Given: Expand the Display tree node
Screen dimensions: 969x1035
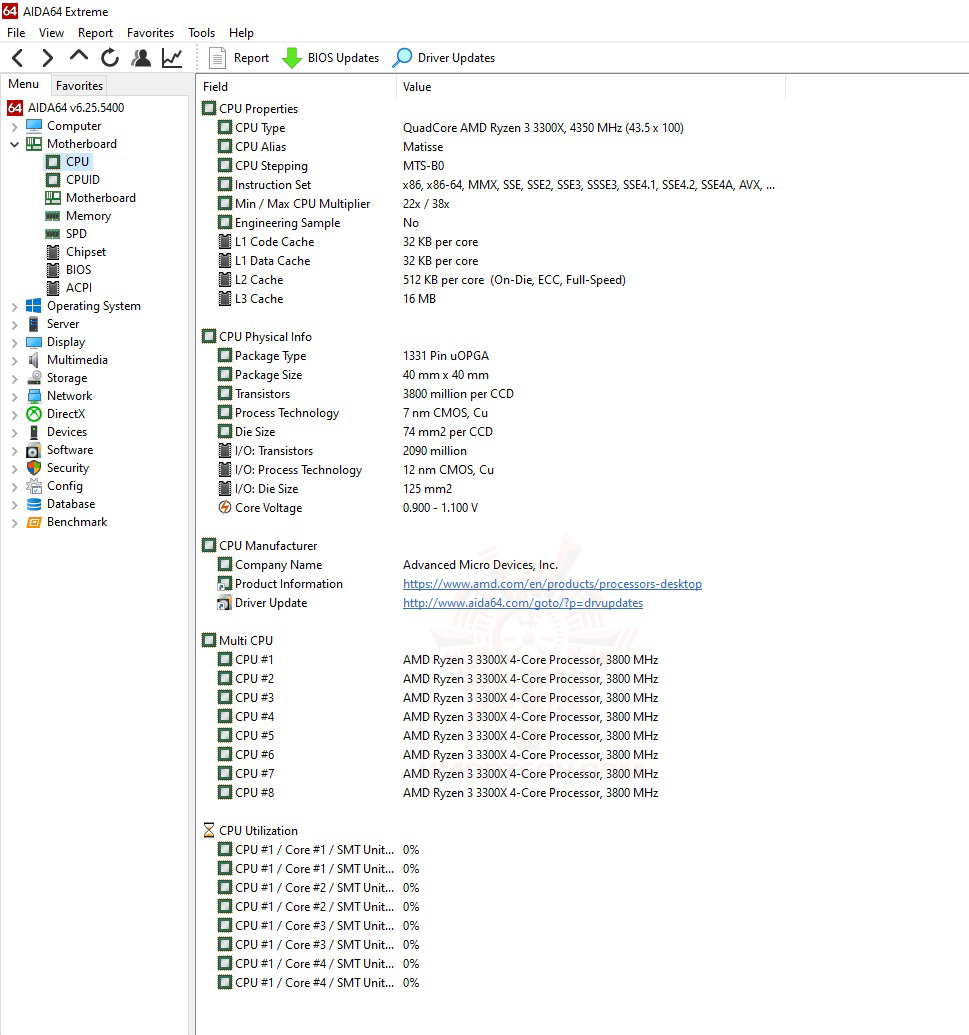Looking at the screenshot, I should click(x=15, y=342).
